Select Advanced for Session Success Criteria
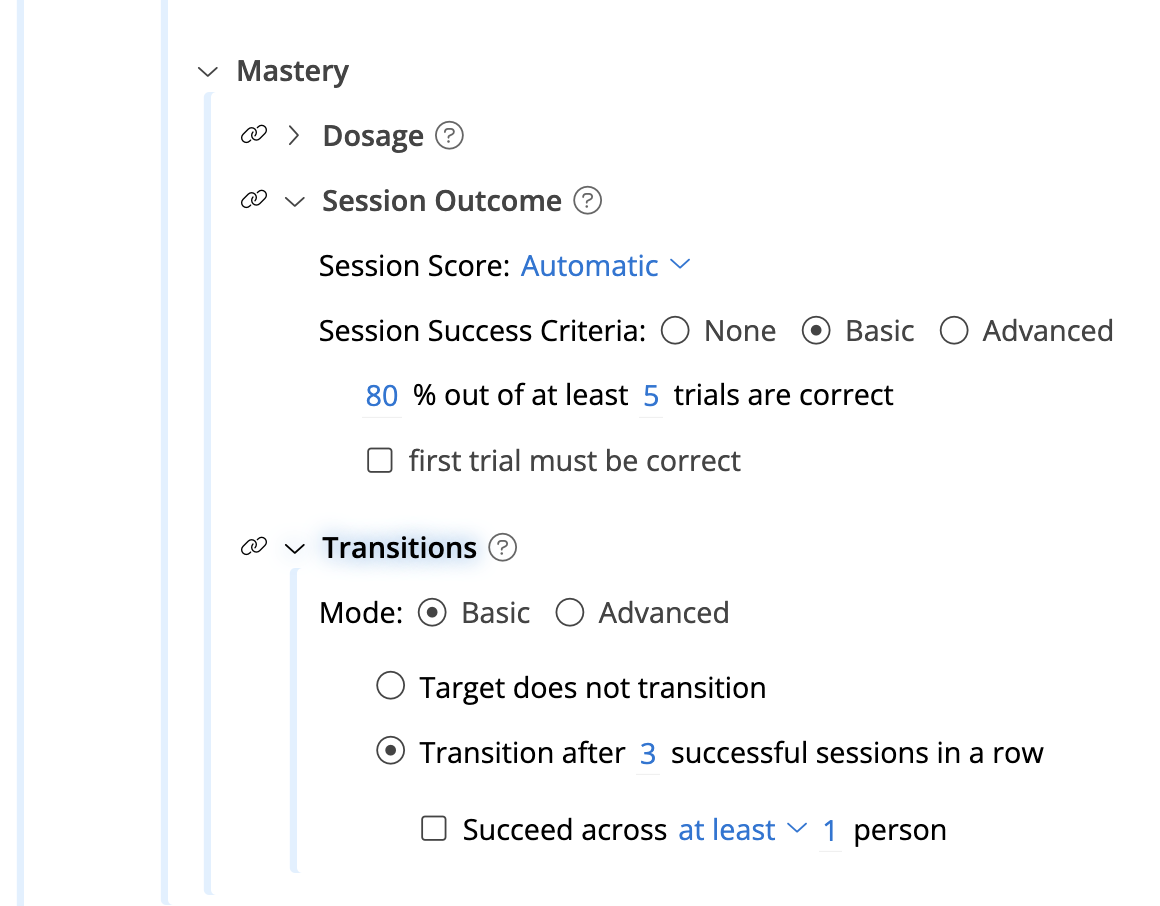1160x906 pixels. [954, 330]
